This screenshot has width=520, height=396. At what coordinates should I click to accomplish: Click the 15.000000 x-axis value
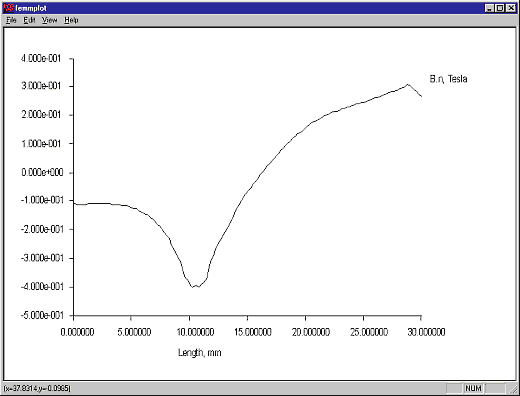click(253, 332)
